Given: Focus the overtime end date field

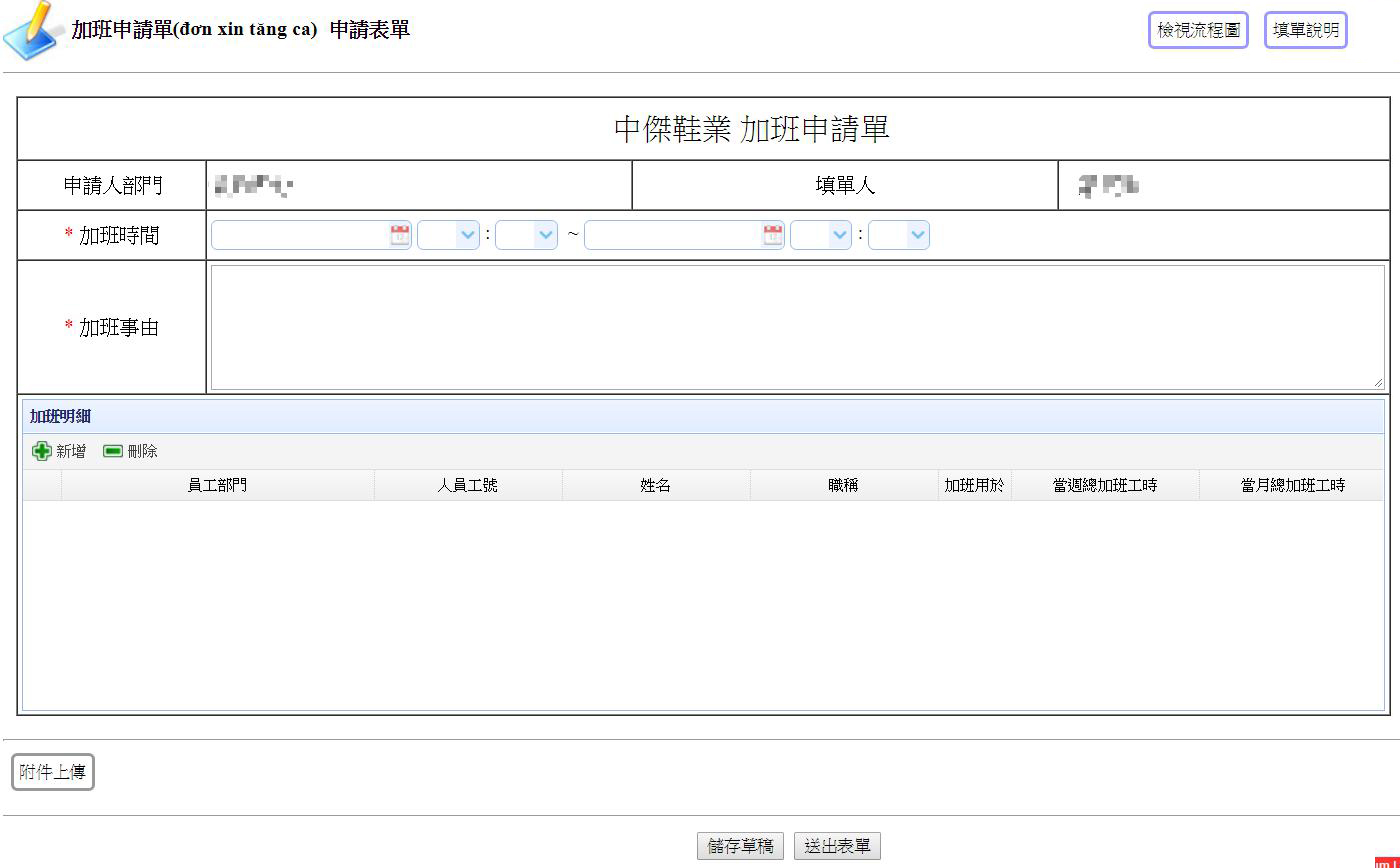Looking at the screenshot, I should pos(673,235).
